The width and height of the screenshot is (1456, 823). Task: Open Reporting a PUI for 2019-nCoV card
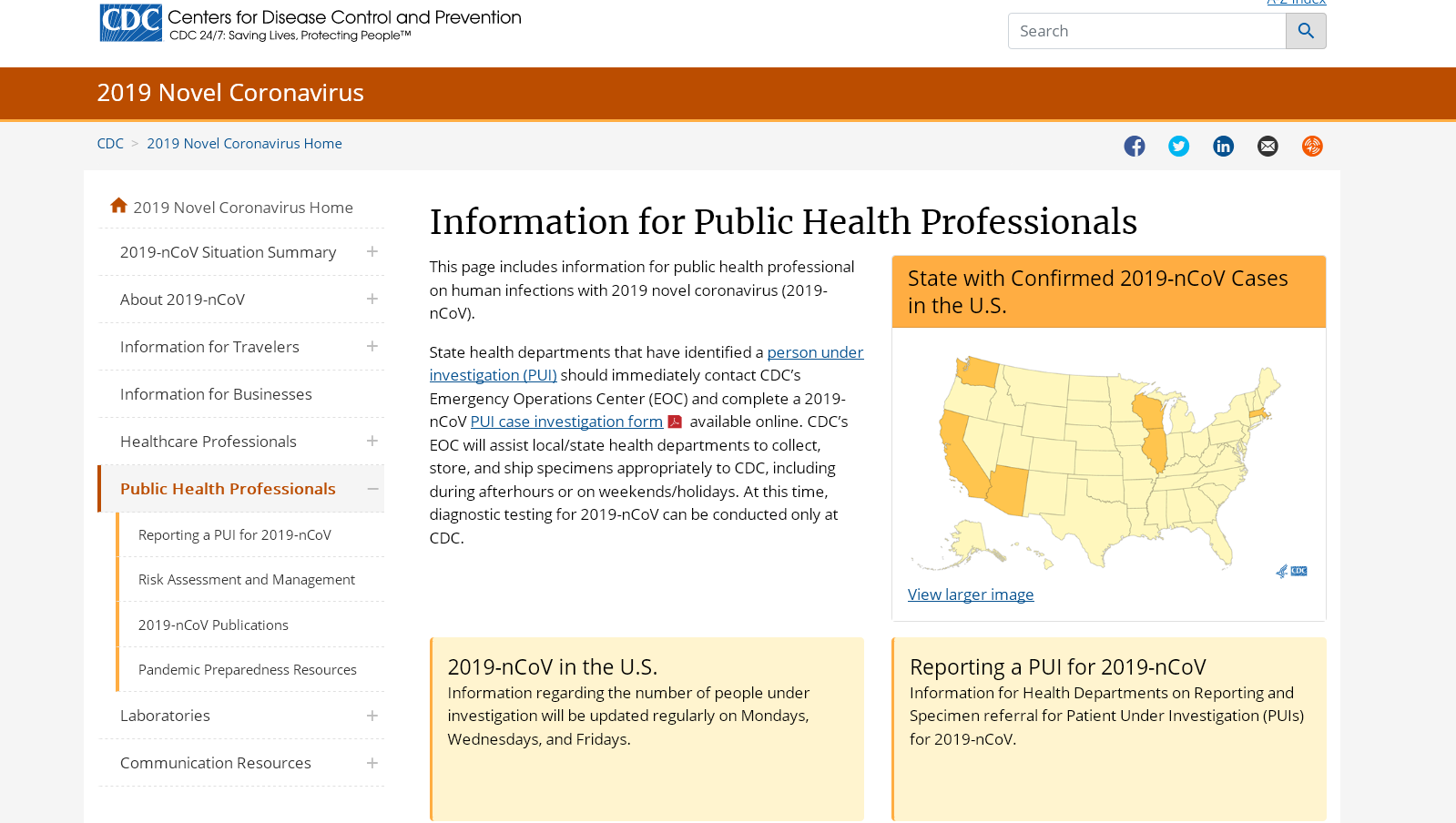tap(1109, 729)
